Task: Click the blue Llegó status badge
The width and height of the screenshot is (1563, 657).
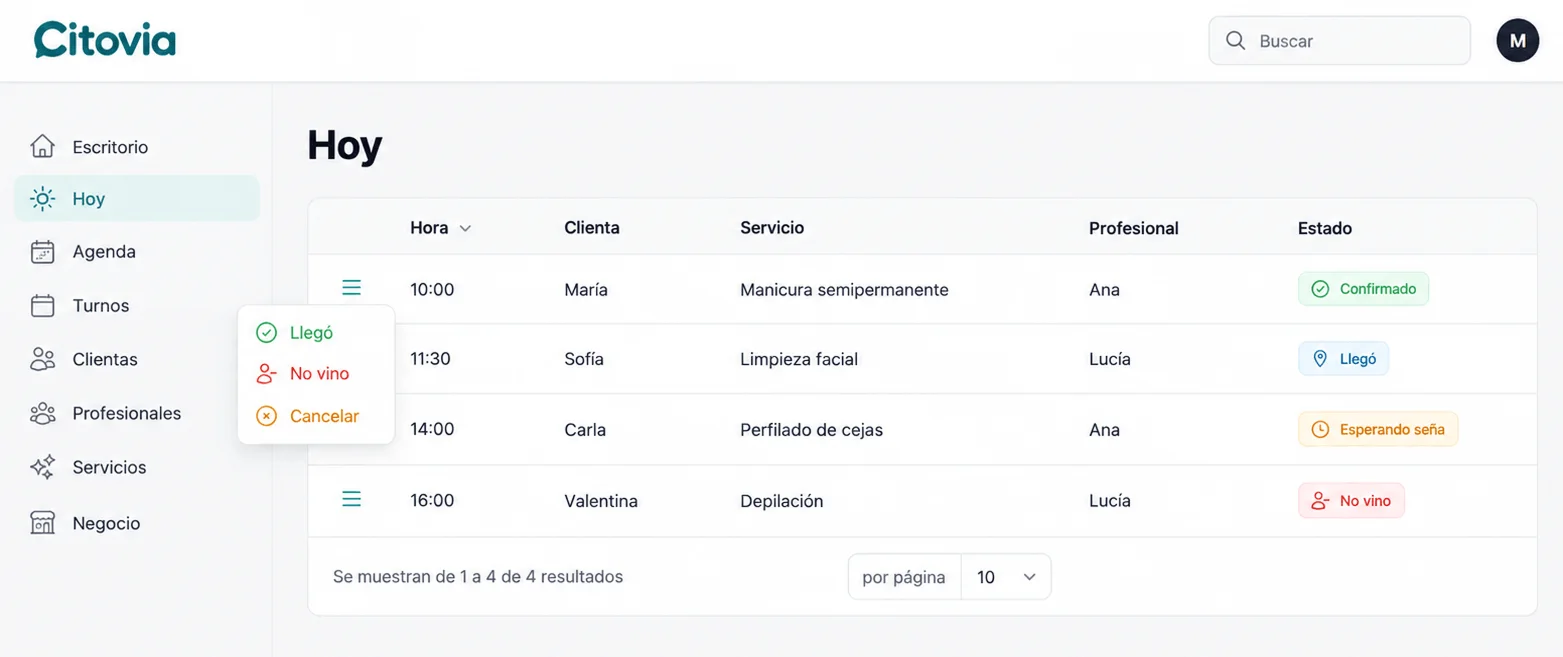Action: [x=1343, y=359]
